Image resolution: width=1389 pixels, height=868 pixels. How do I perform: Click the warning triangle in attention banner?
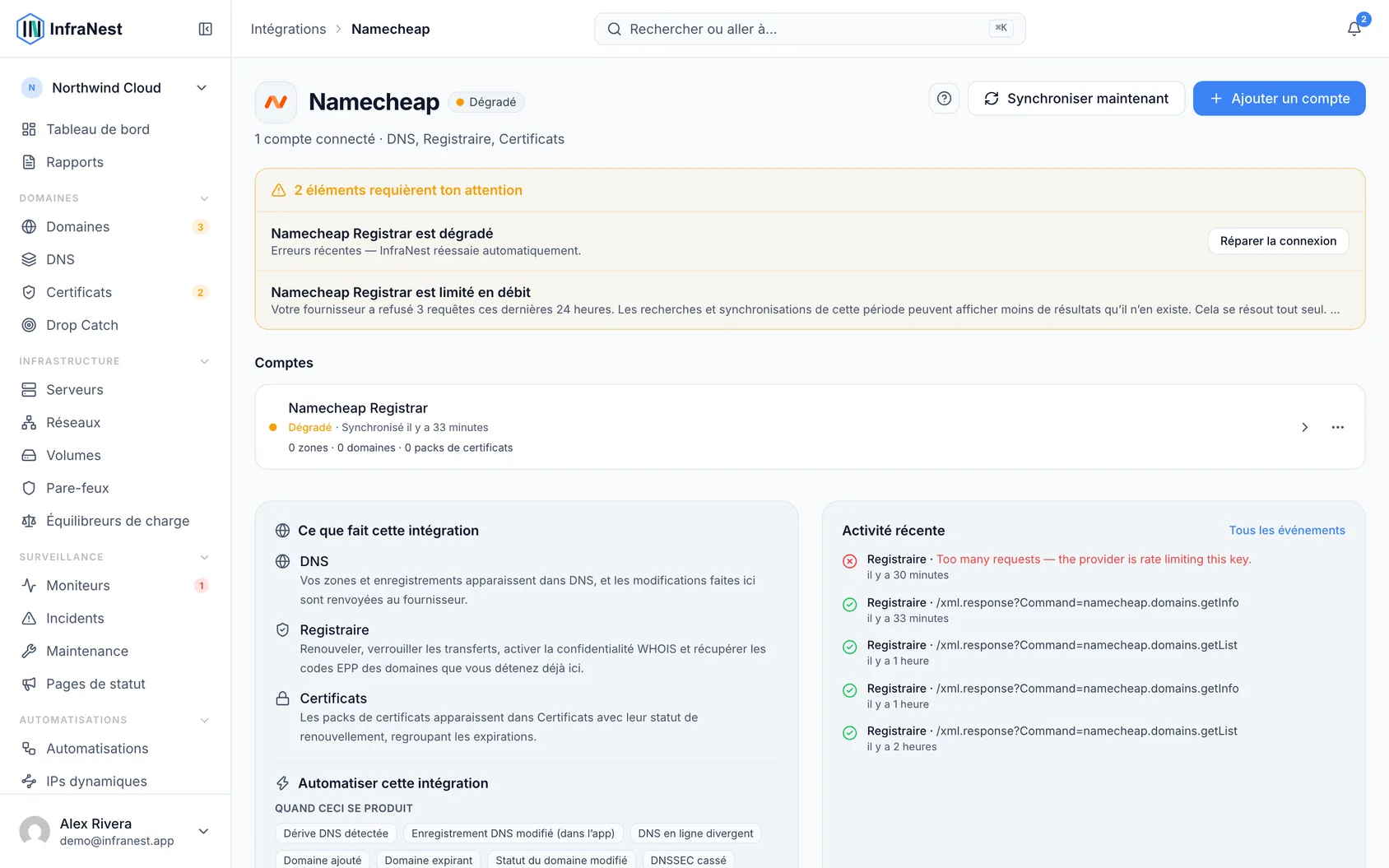pyautogui.click(x=279, y=190)
